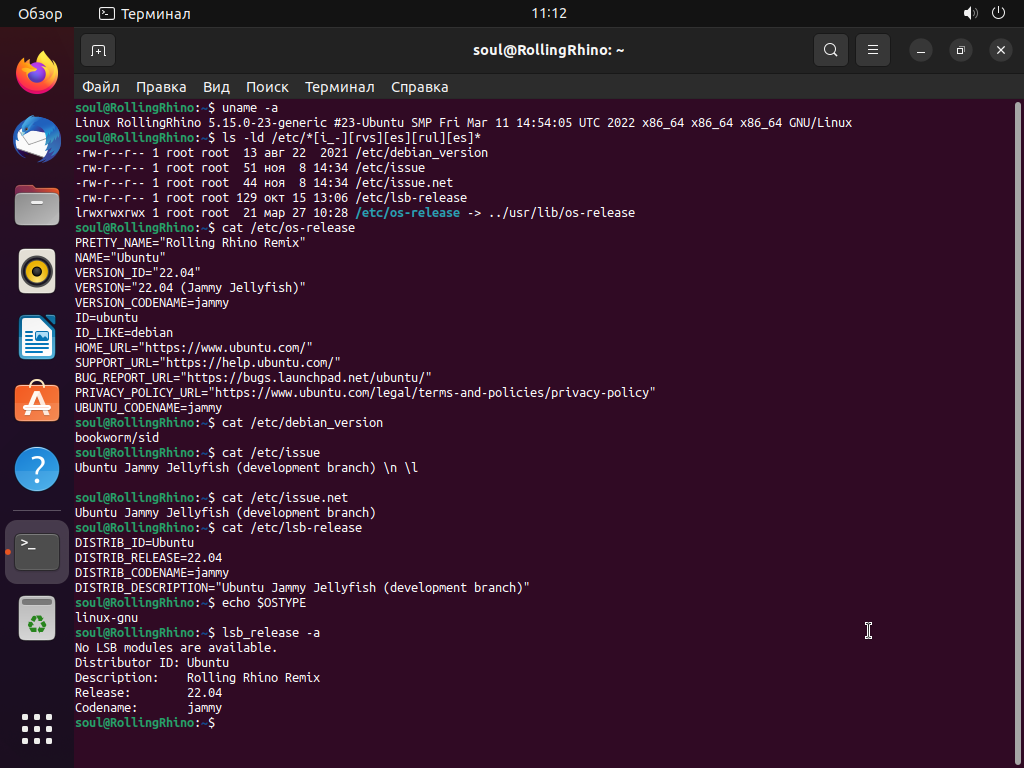Click the SUPPORT_URL https://help.ubuntu.com/ link
1024x768 pixels.
249,362
